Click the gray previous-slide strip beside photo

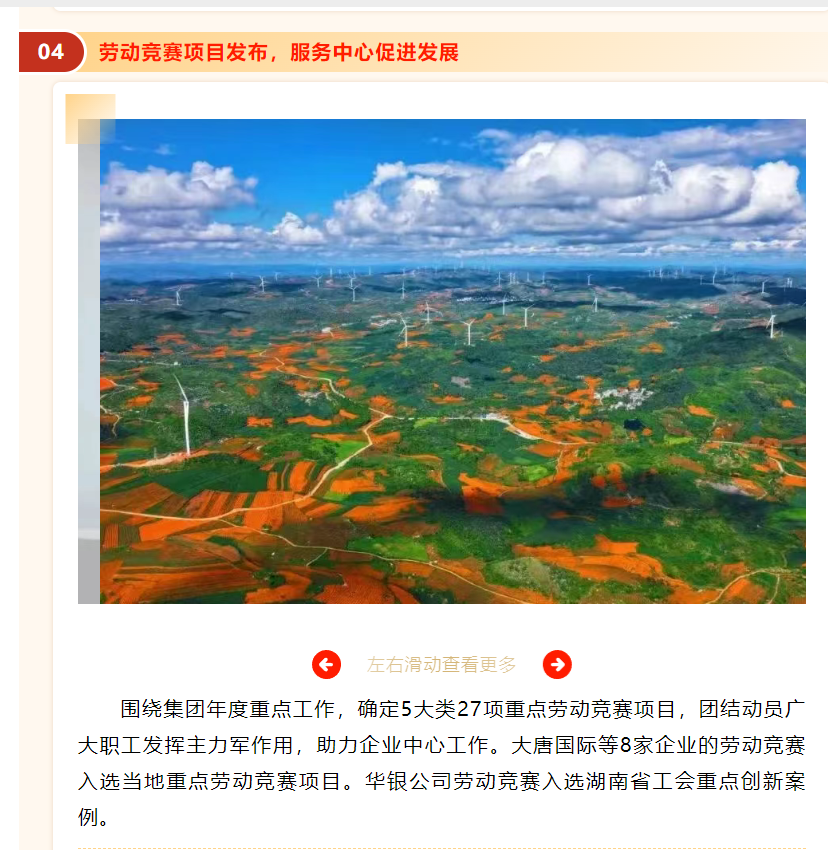(x=89, y=361)
